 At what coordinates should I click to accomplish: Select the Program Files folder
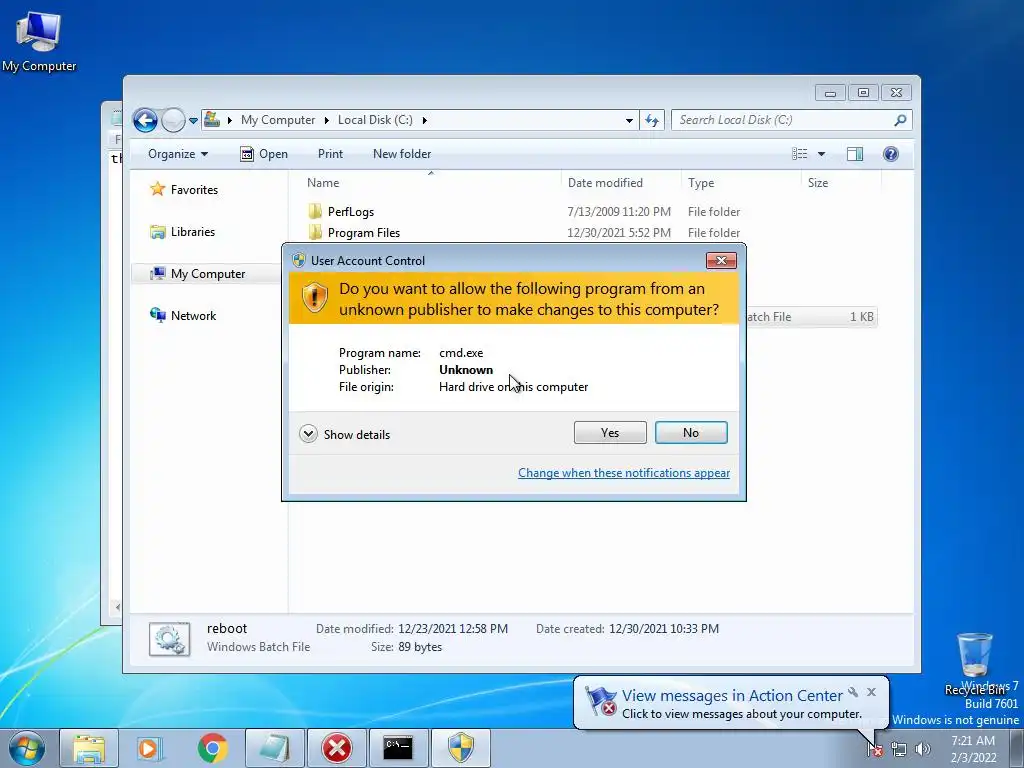tap(364, 232)
